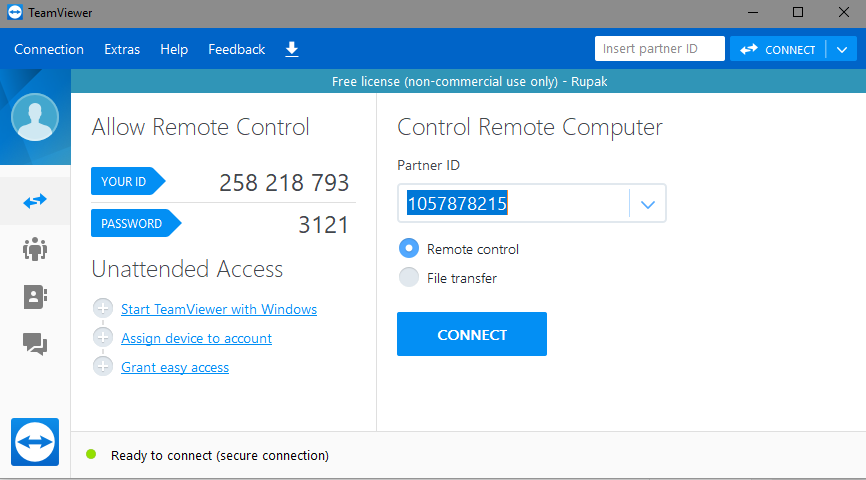Close the TeamViewer window
866x480 pixels.
(x=843, y=12)
